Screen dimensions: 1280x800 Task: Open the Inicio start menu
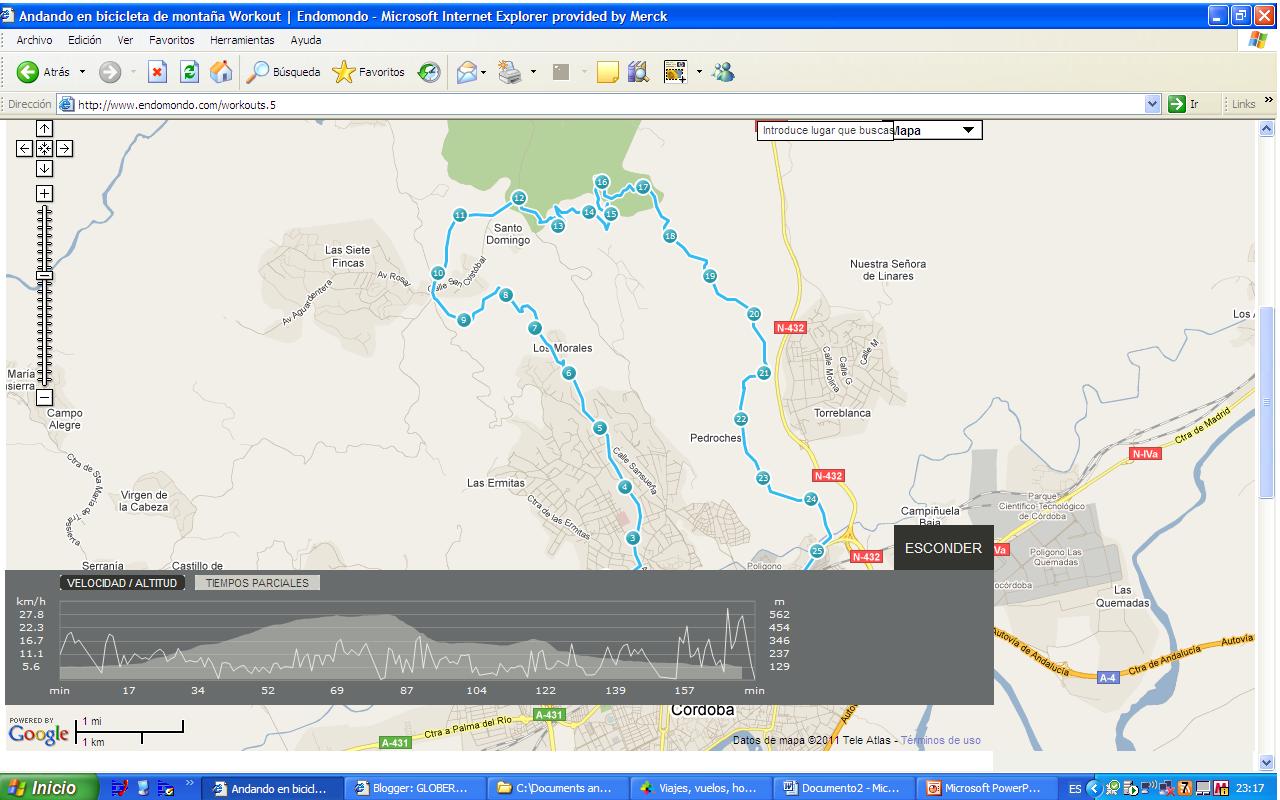[50, 788]
